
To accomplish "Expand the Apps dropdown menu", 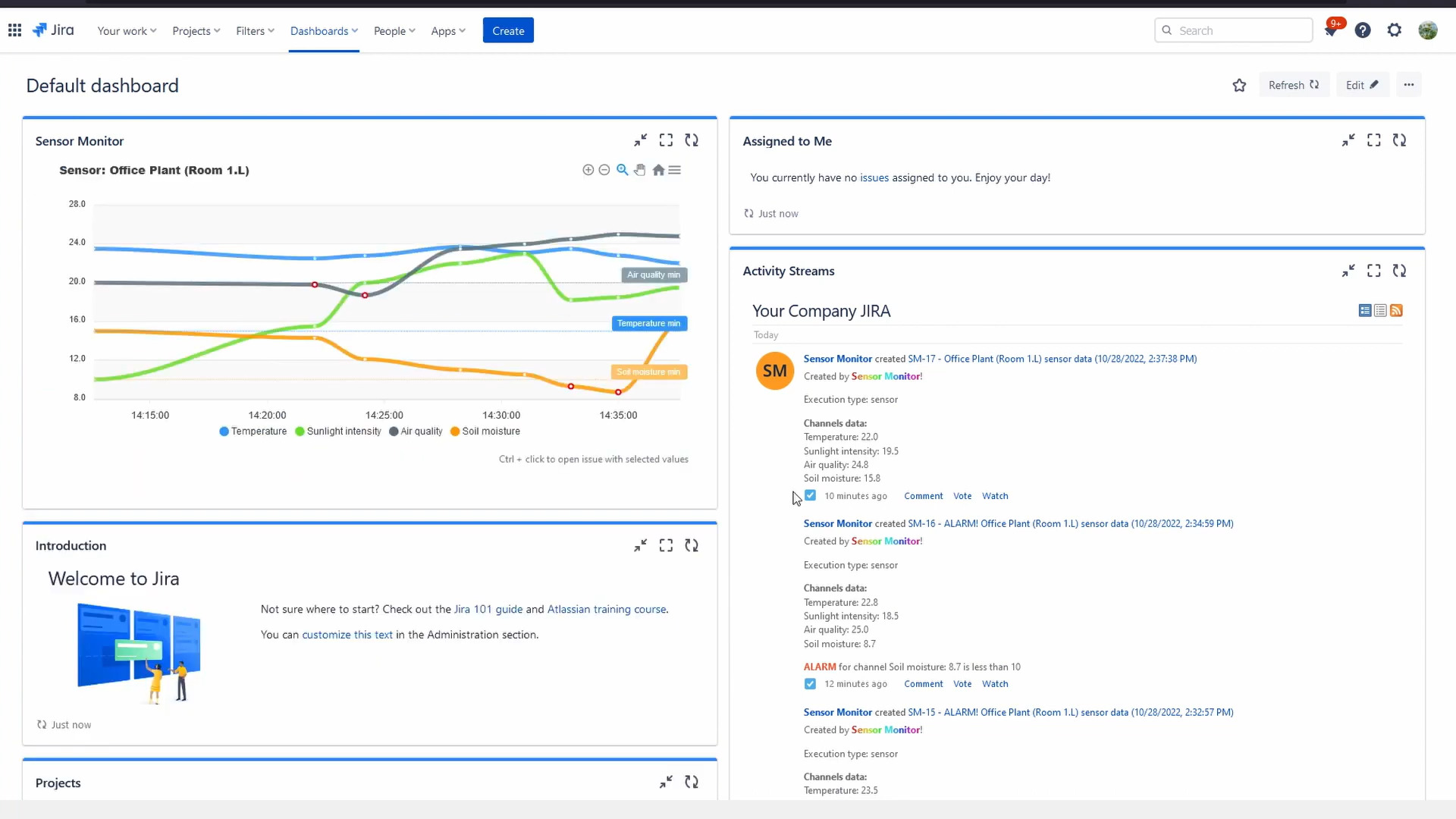I will click(448, 30).
